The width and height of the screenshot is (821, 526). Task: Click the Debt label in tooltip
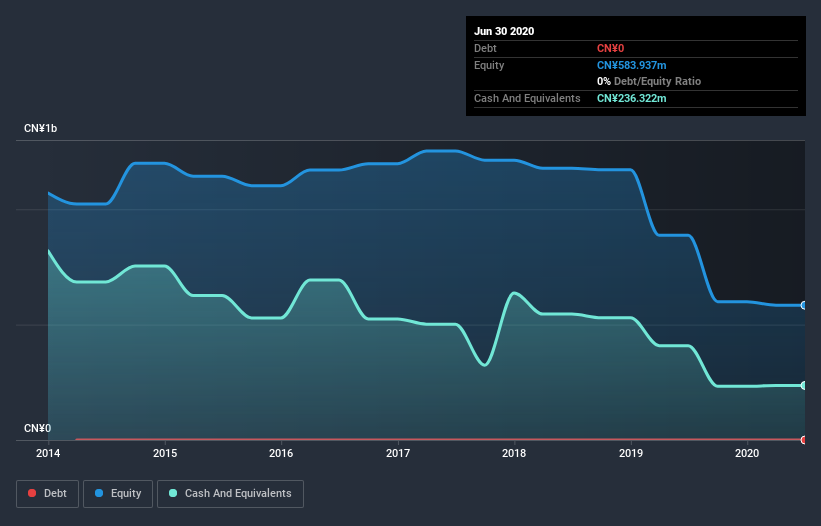point(485,48)
